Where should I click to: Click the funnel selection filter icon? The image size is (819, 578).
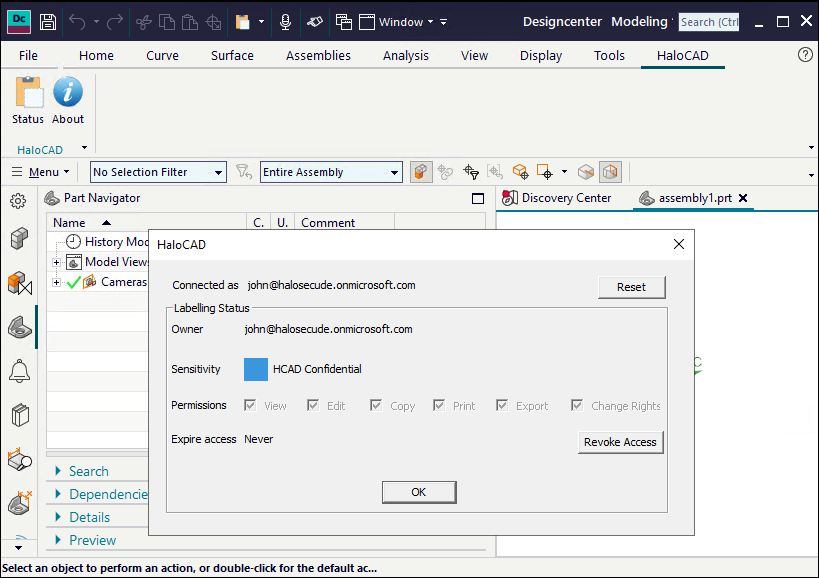[243, 171]
